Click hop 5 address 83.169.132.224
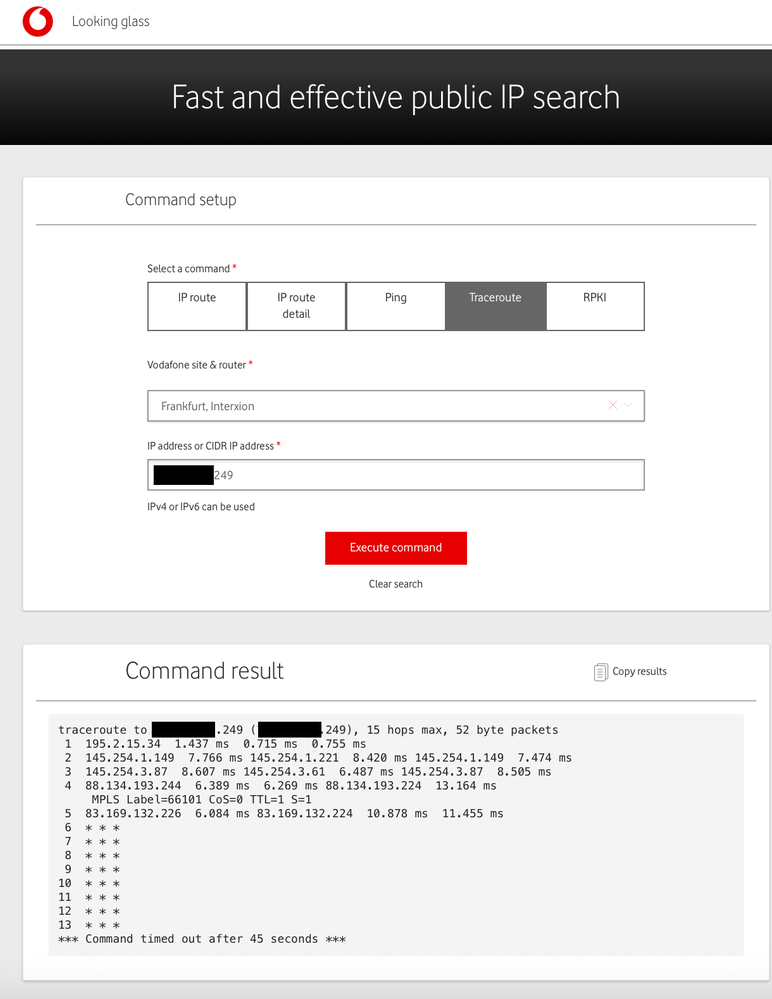Screen dimensions: 772x999 [304, 814]
